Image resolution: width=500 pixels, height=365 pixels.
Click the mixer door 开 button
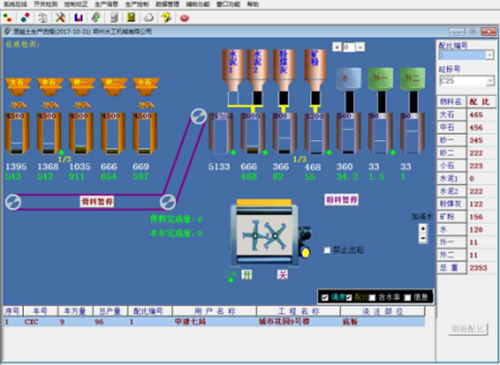coord(247,275)
